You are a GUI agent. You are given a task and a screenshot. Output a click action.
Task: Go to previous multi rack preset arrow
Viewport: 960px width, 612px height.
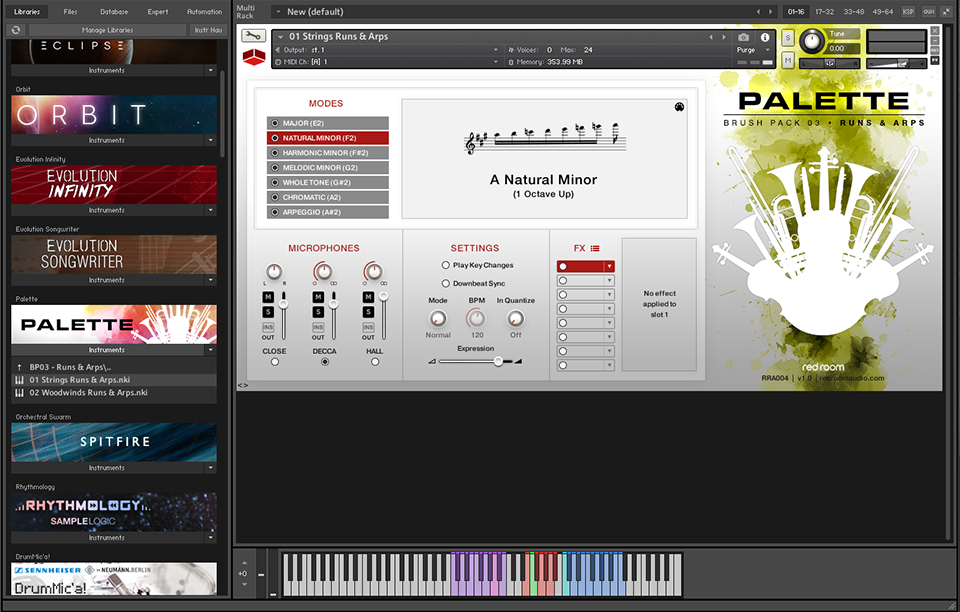pyautogui.click(x=758, y=12)
